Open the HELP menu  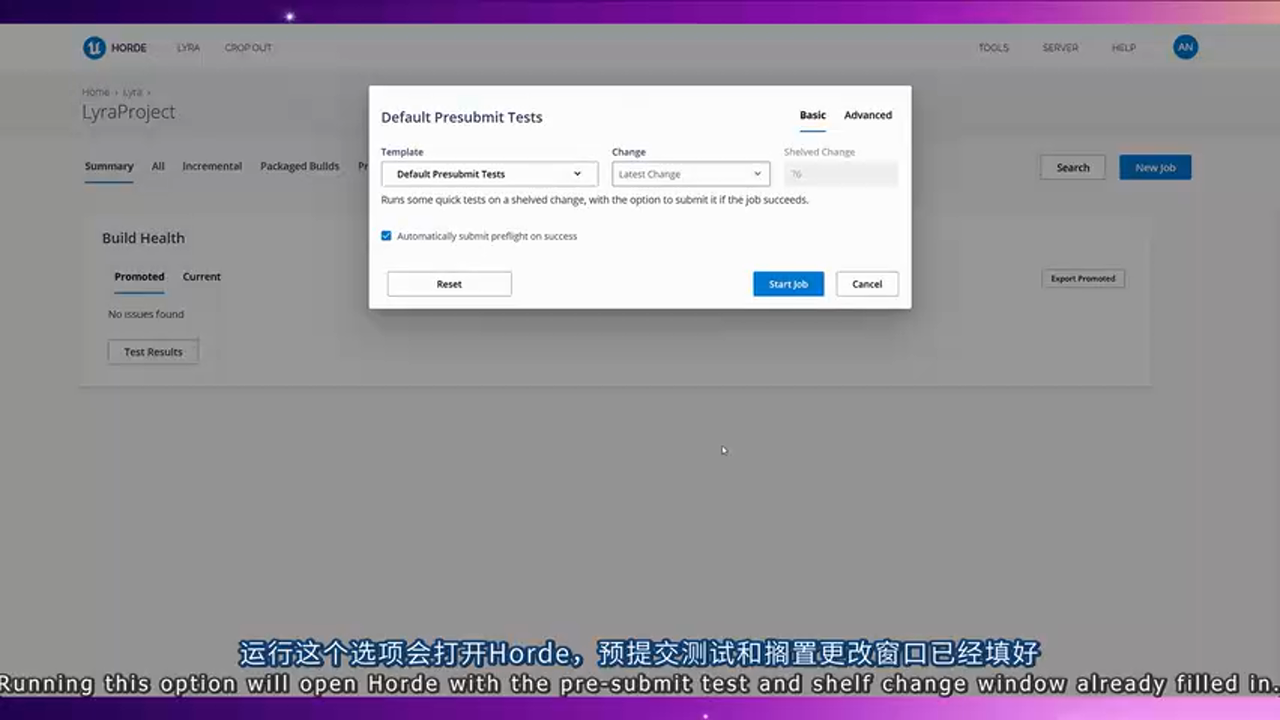[x=1123, y=47]
